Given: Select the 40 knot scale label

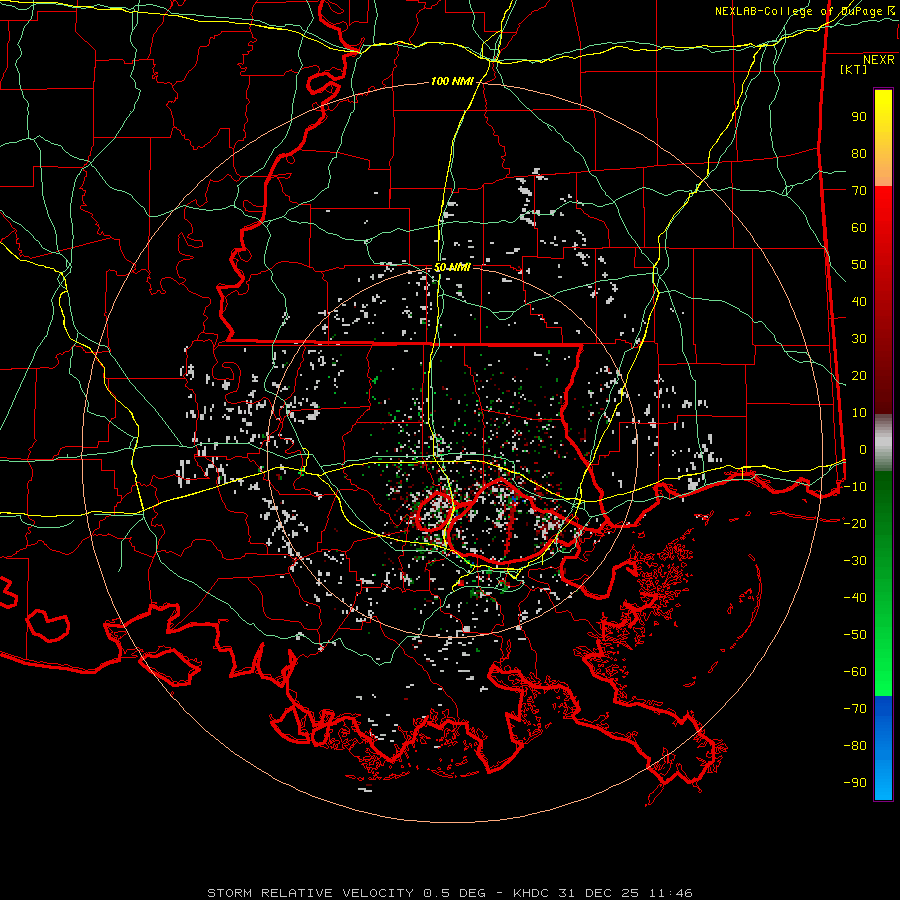Looking at the screenshot, I should [x=859, y=301].
